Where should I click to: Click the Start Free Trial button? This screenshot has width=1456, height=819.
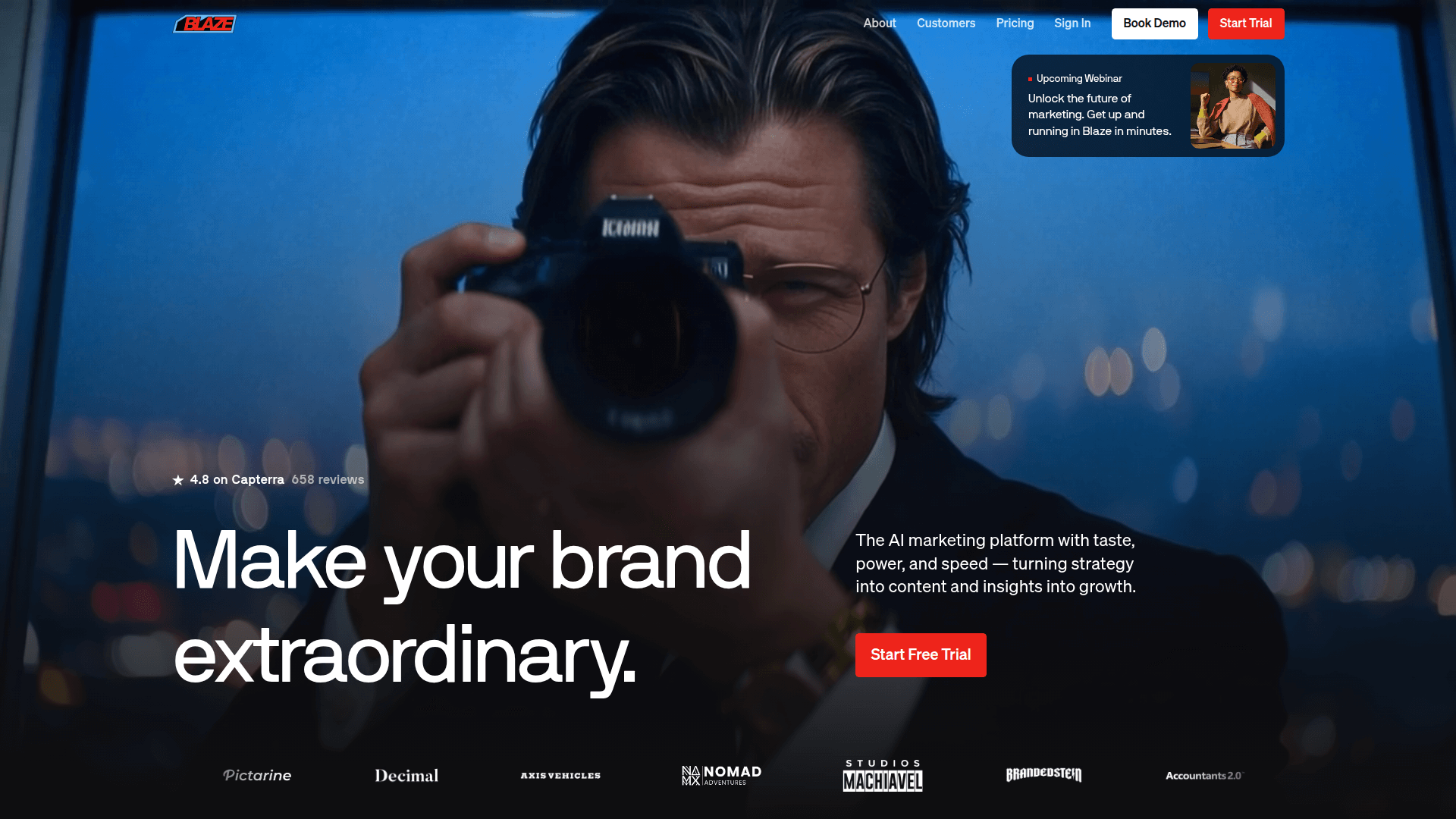tap(921, 655)
